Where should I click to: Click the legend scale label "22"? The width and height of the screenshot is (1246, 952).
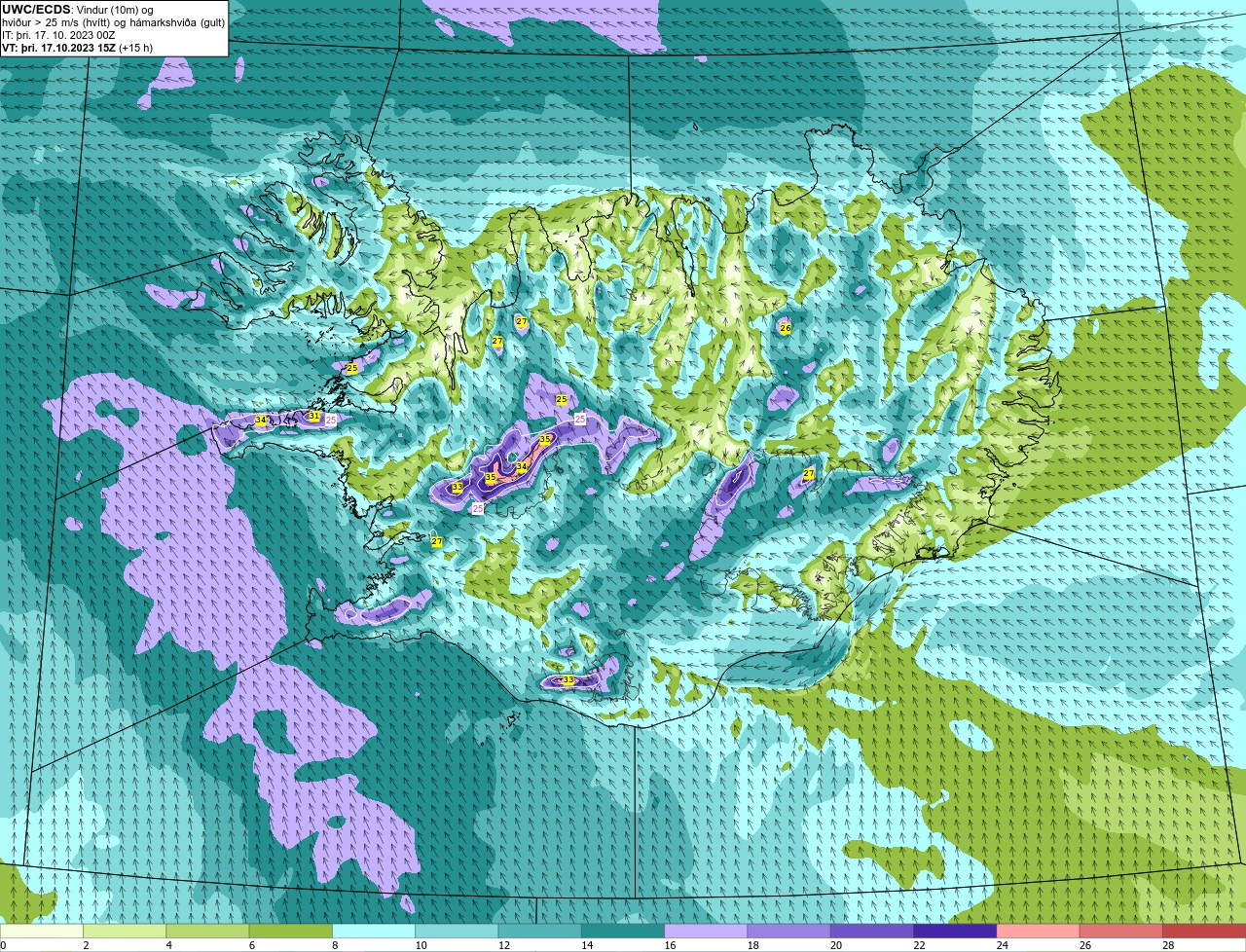(919, 945)
